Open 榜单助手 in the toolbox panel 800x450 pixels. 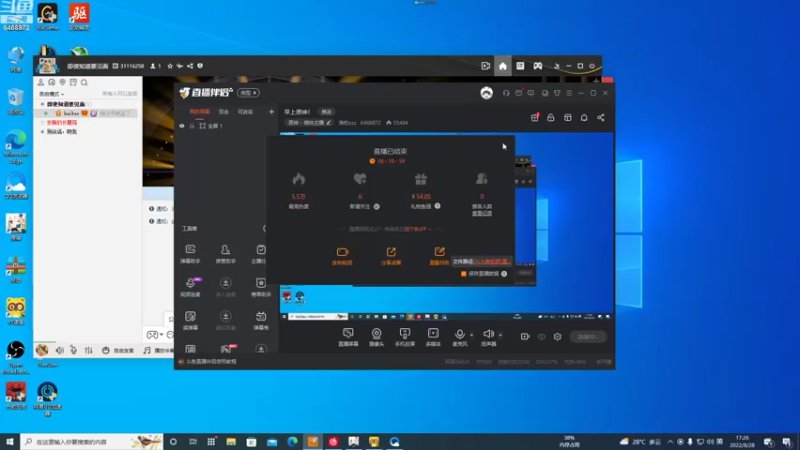tap(261, 287)
